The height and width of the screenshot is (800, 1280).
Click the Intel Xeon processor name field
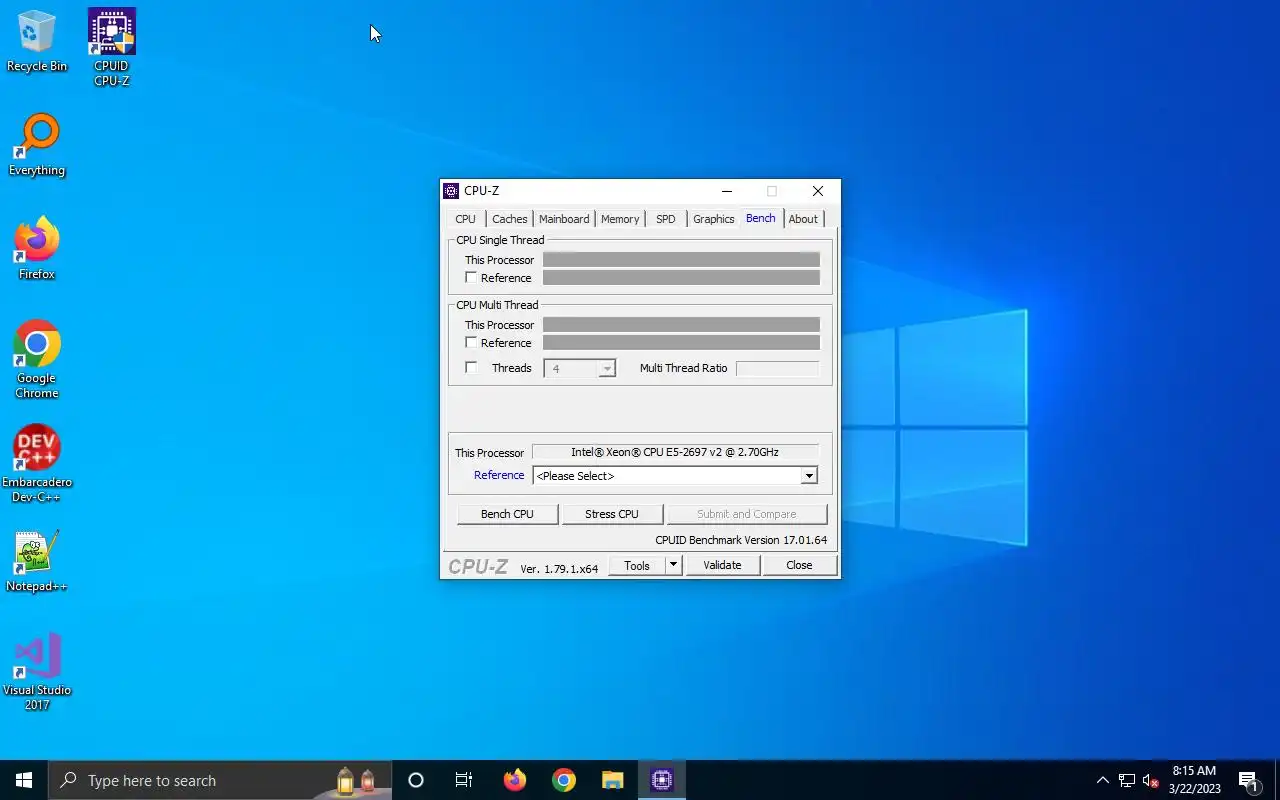click(675, 452)
